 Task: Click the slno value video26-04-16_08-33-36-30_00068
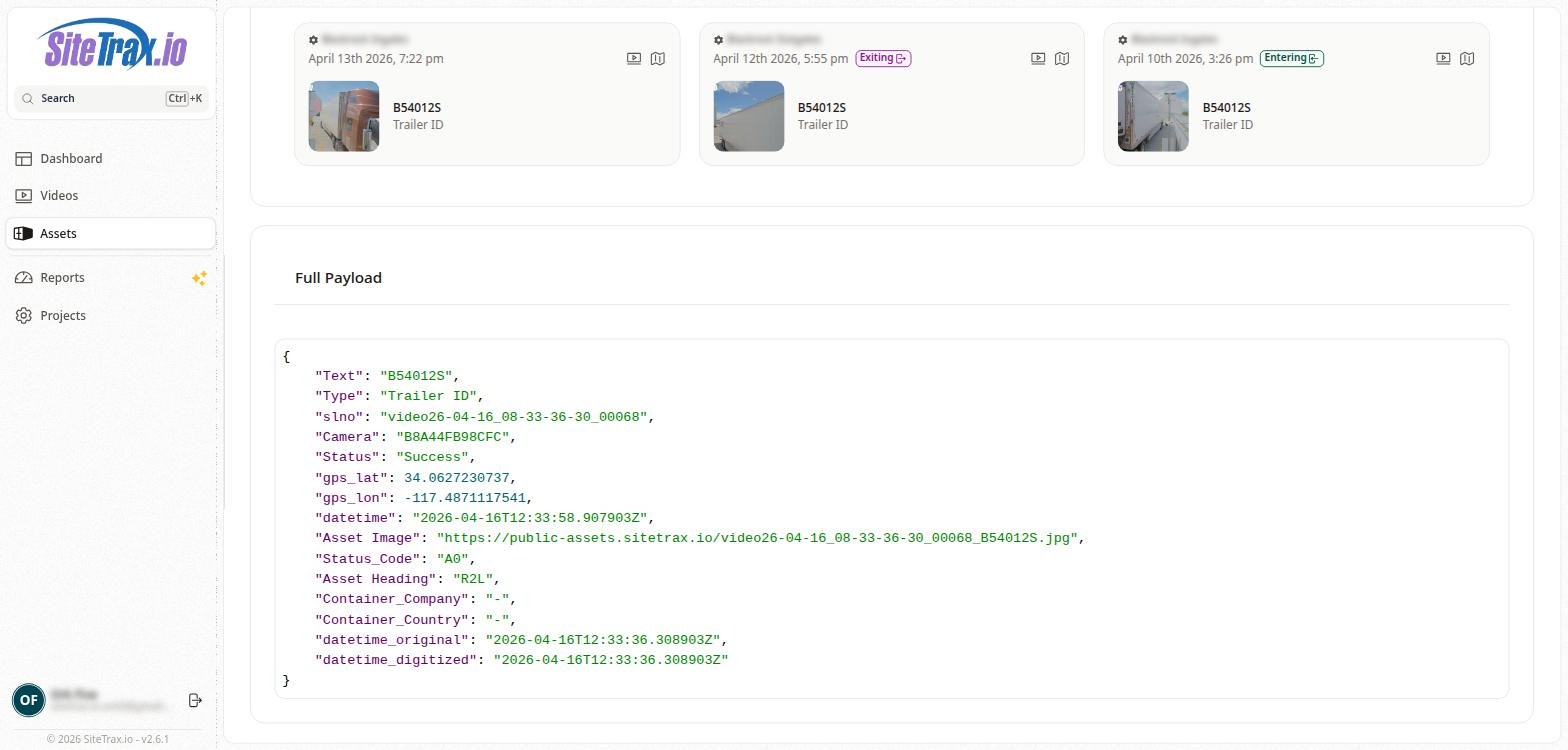point(516,416)
